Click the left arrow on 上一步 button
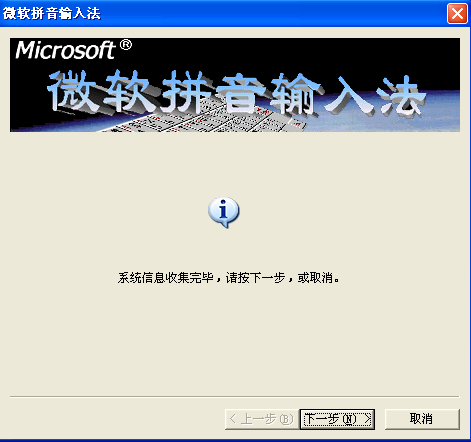The image size is (471, 442). (233, 419)
